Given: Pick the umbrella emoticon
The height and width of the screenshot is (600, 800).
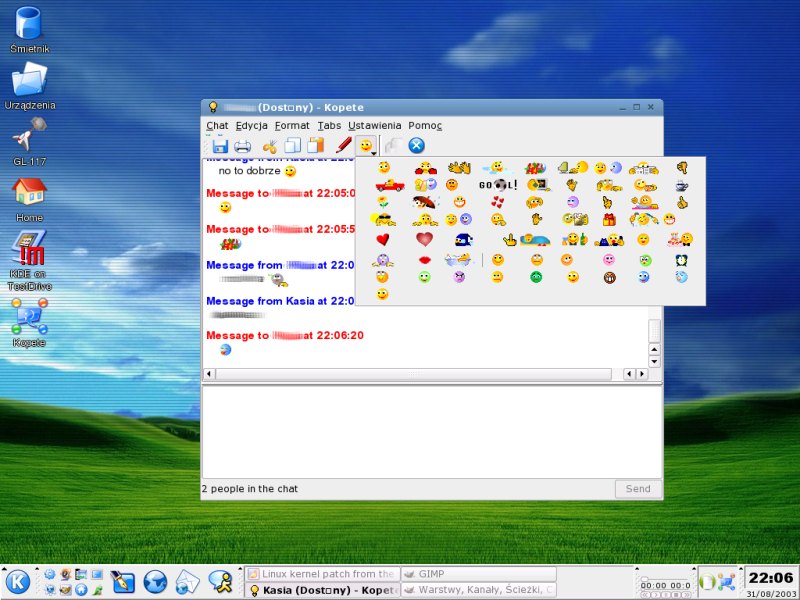Looking at the screenshot, I should [424, 202].
